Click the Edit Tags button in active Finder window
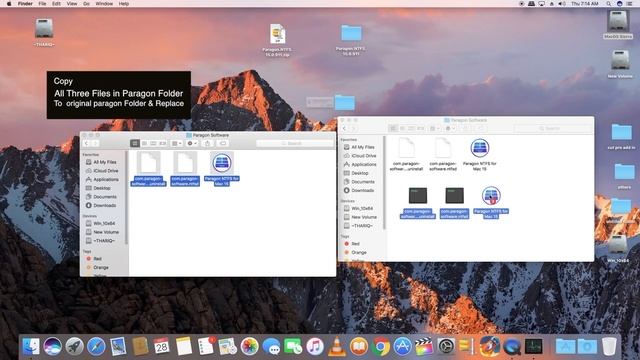This screenshot has height=360, width=640. [x=223, y=143]
